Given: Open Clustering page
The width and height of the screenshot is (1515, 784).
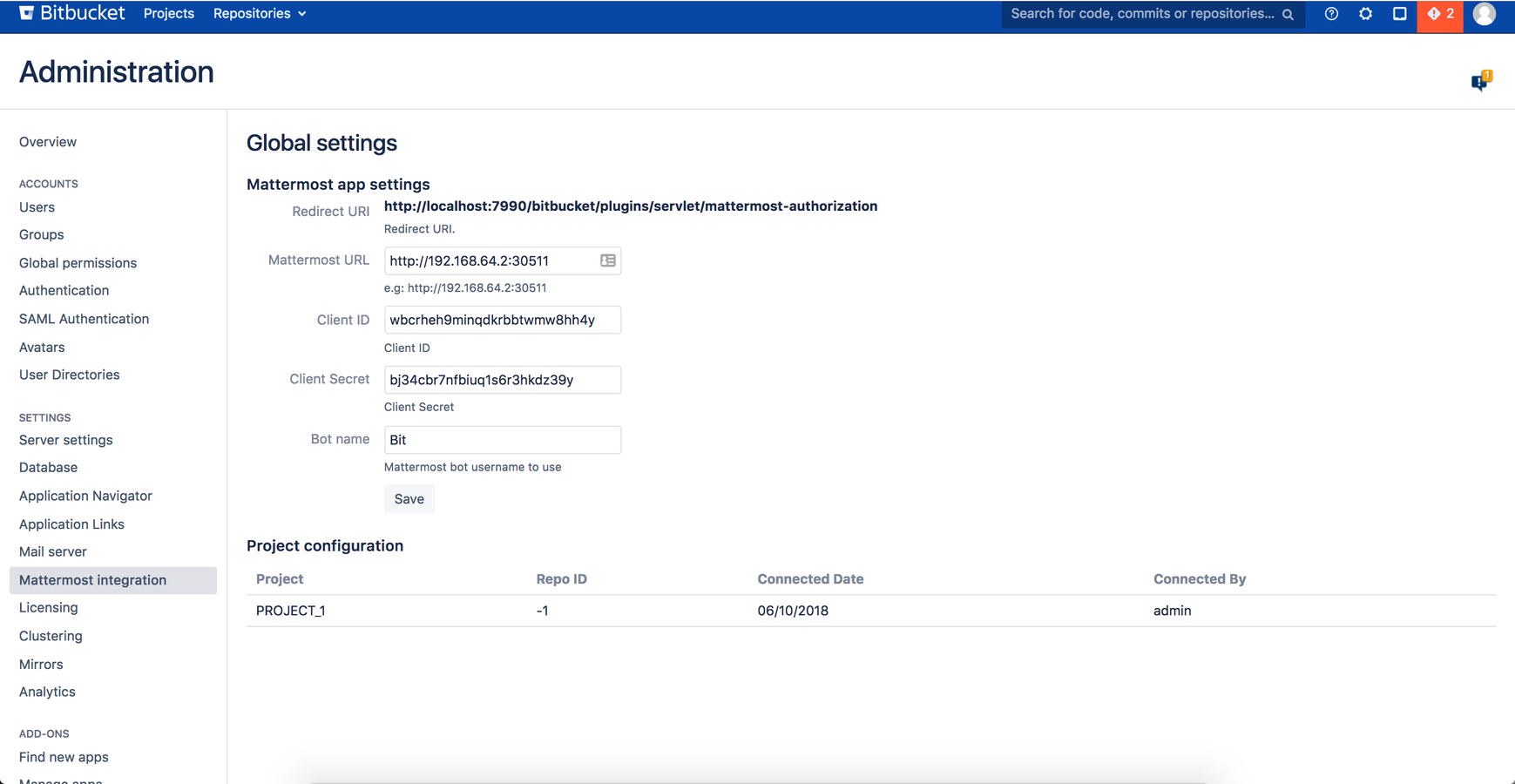Looking at the screenshot, I should [51, 636].
